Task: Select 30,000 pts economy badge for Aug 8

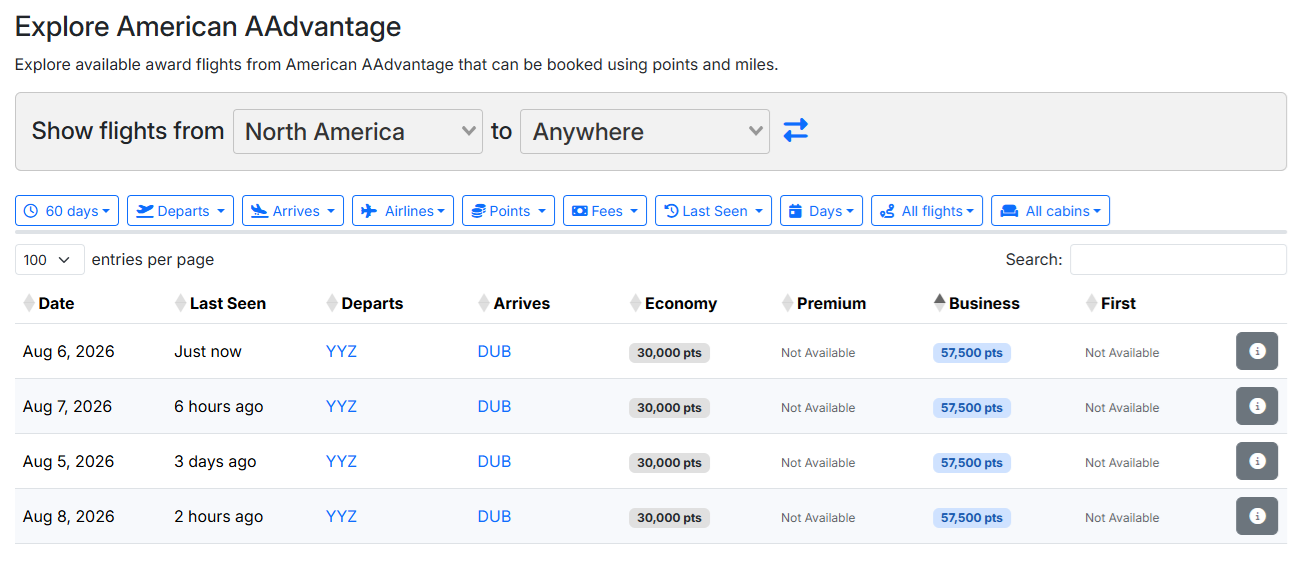Action: [669, 518]
